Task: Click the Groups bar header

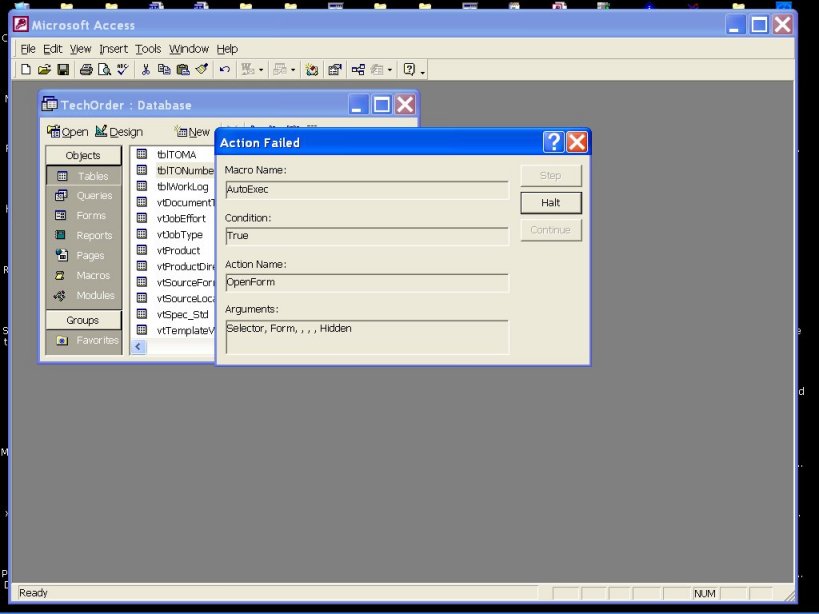Action: 83,320
